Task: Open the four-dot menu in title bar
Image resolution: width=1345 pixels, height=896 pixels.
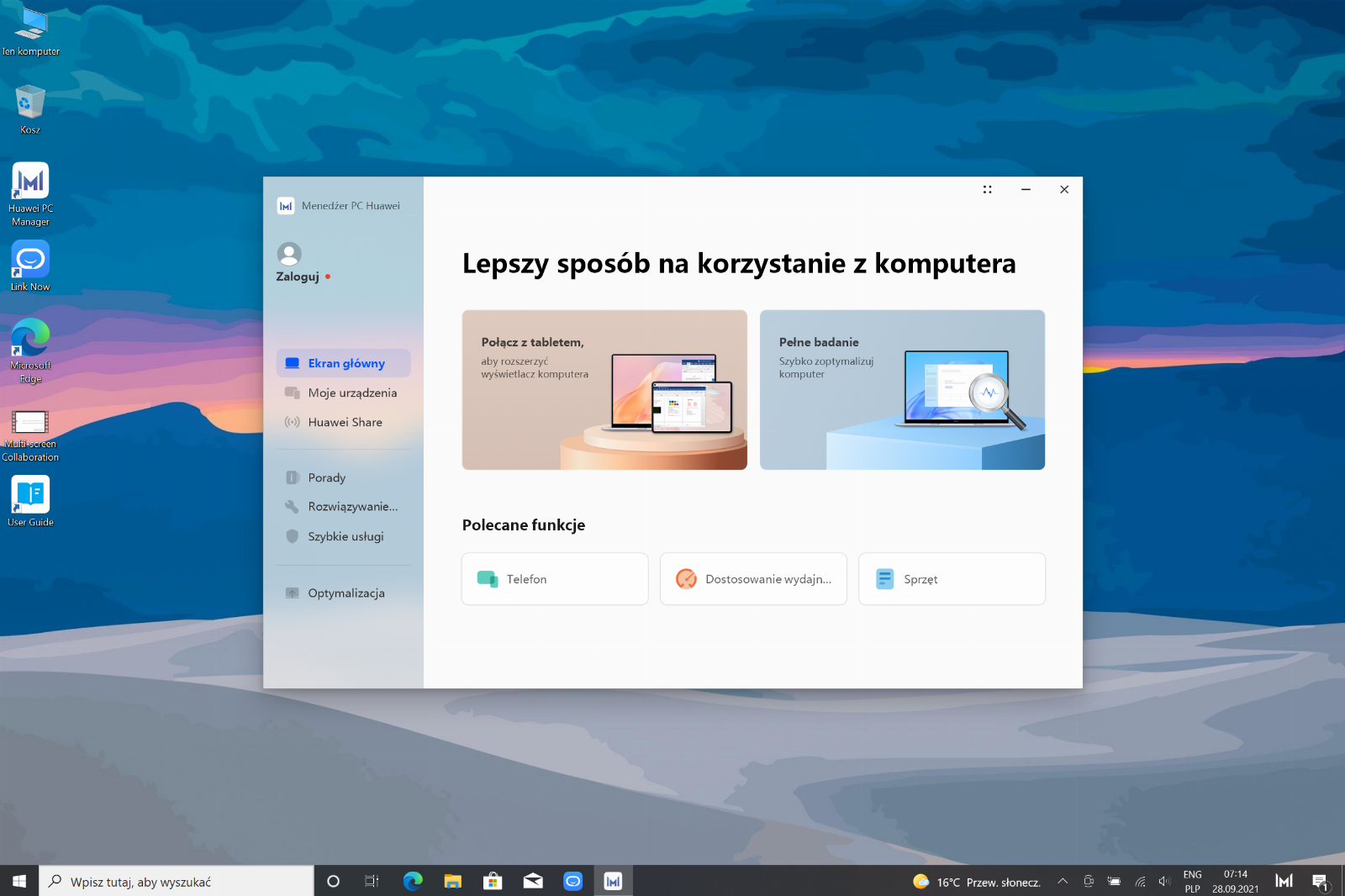Action: coord(988,189)
